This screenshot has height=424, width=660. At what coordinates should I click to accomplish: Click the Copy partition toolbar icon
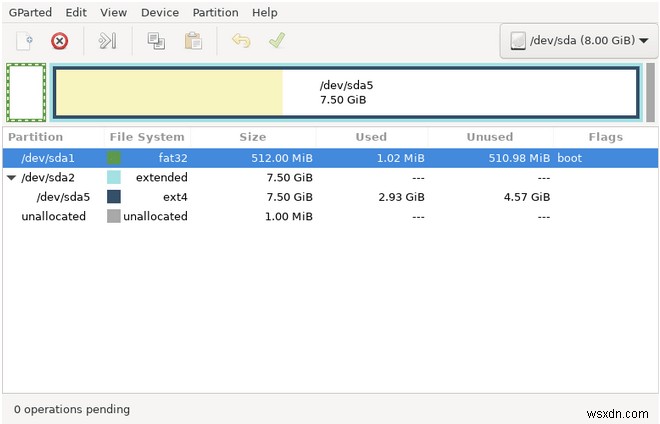(156, 41)
